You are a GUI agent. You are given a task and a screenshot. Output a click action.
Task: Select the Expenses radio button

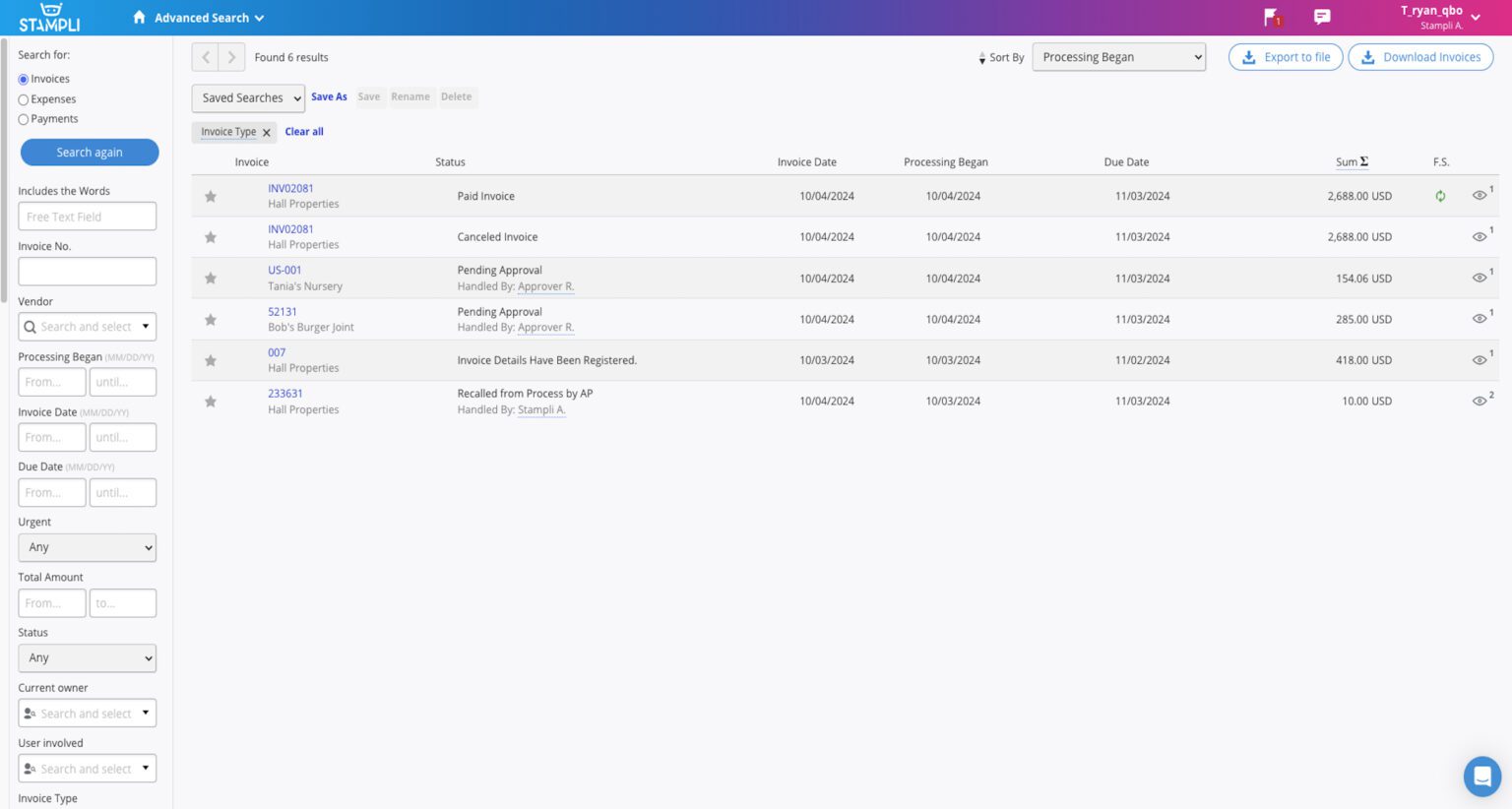tap(23, 98)
